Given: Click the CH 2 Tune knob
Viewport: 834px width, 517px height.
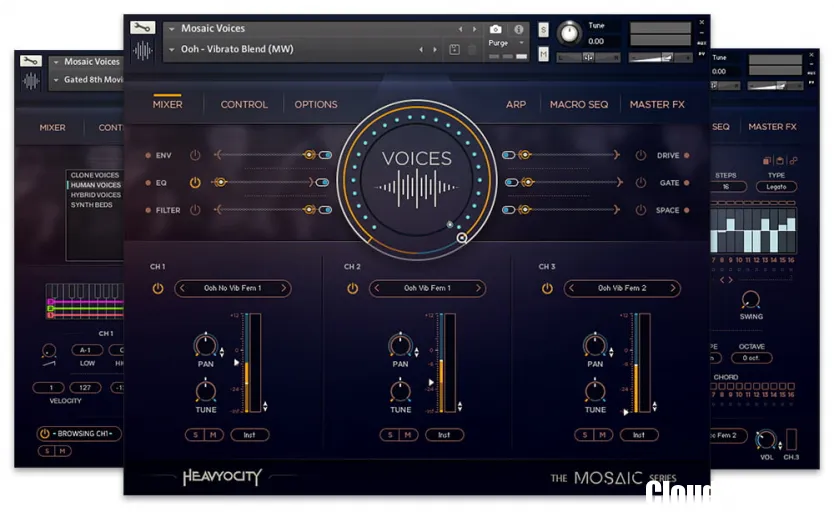Looking at the screenshot, I should pos(400,391).
